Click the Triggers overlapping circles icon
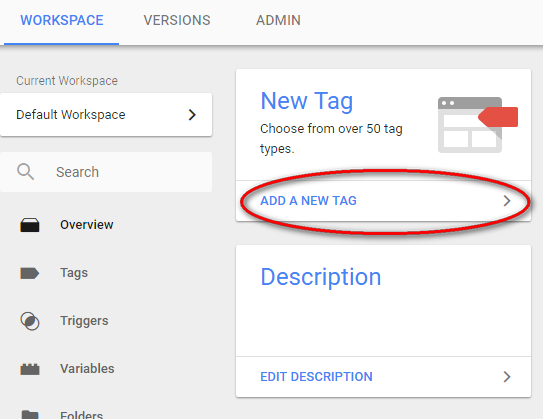This screenshot has height=419, width=543. pos(30,321)
